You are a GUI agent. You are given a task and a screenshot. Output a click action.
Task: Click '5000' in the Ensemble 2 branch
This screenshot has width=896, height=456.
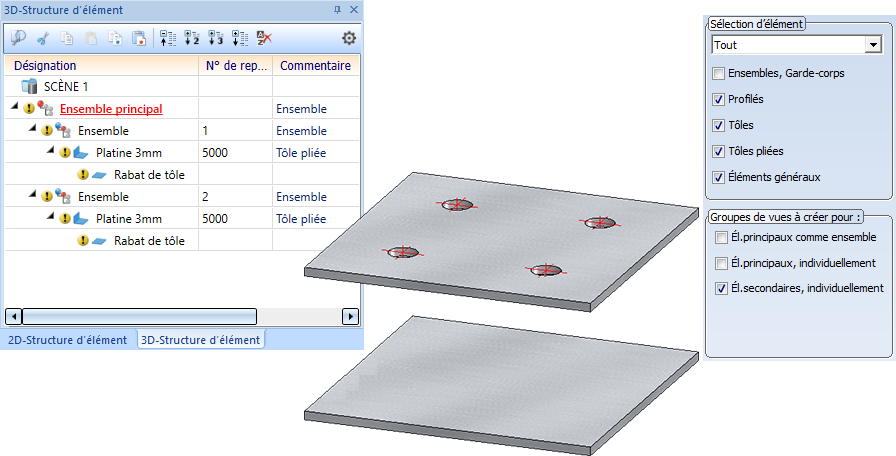click(215, 219)
